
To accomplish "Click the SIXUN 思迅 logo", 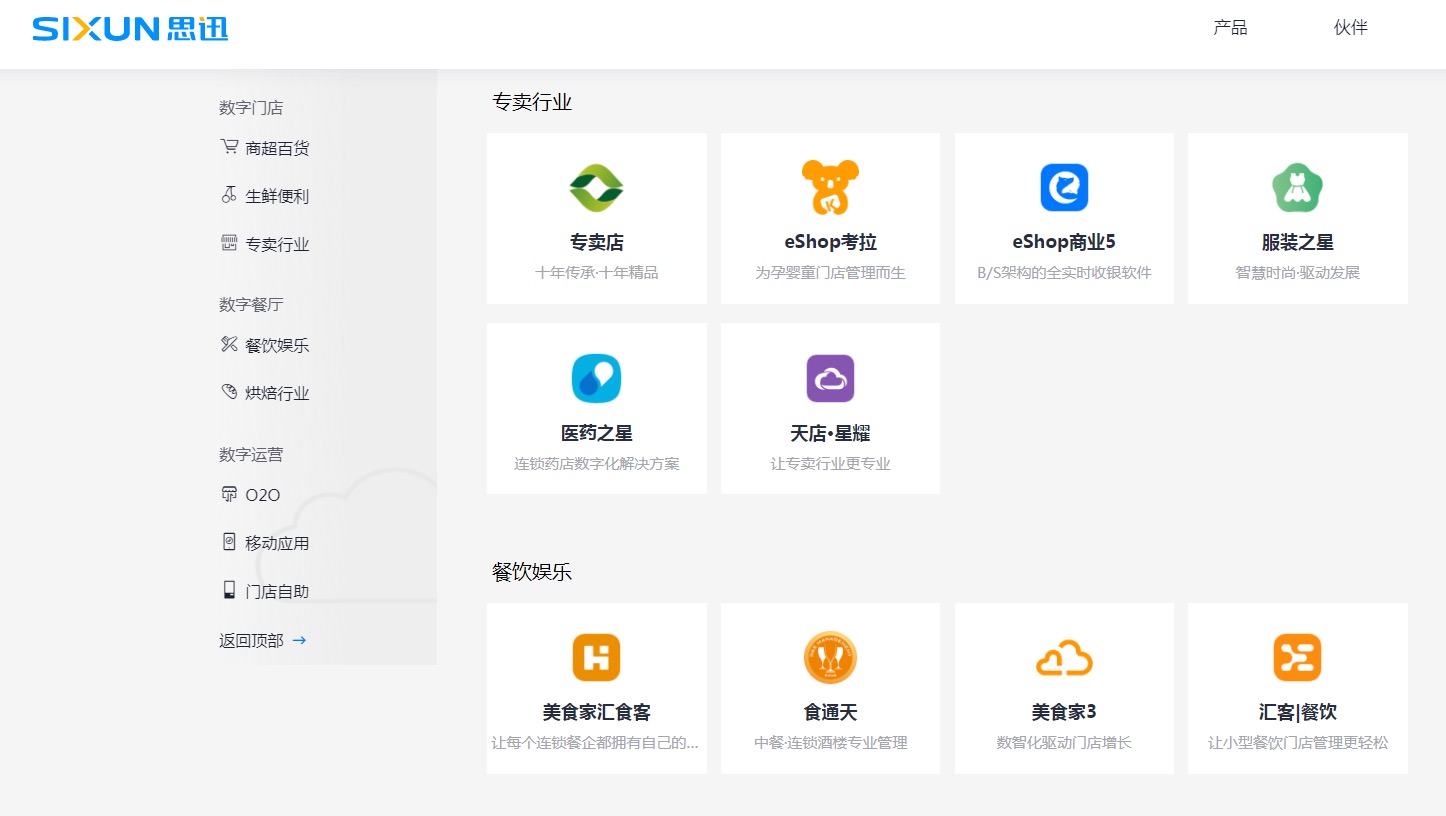I will pos(130,28).
